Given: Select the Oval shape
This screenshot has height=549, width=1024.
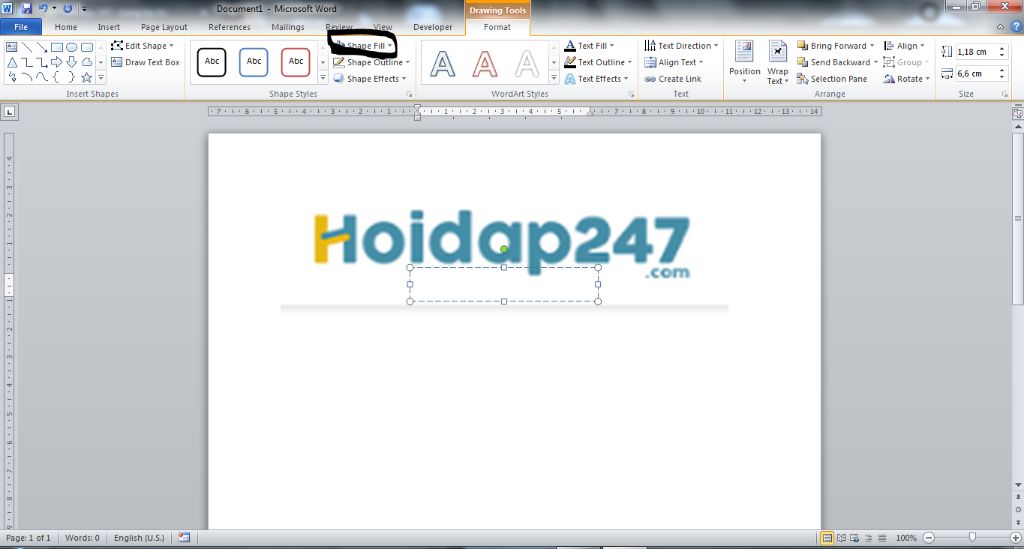Looking at the screenshot, I should (x=72, y=47).
